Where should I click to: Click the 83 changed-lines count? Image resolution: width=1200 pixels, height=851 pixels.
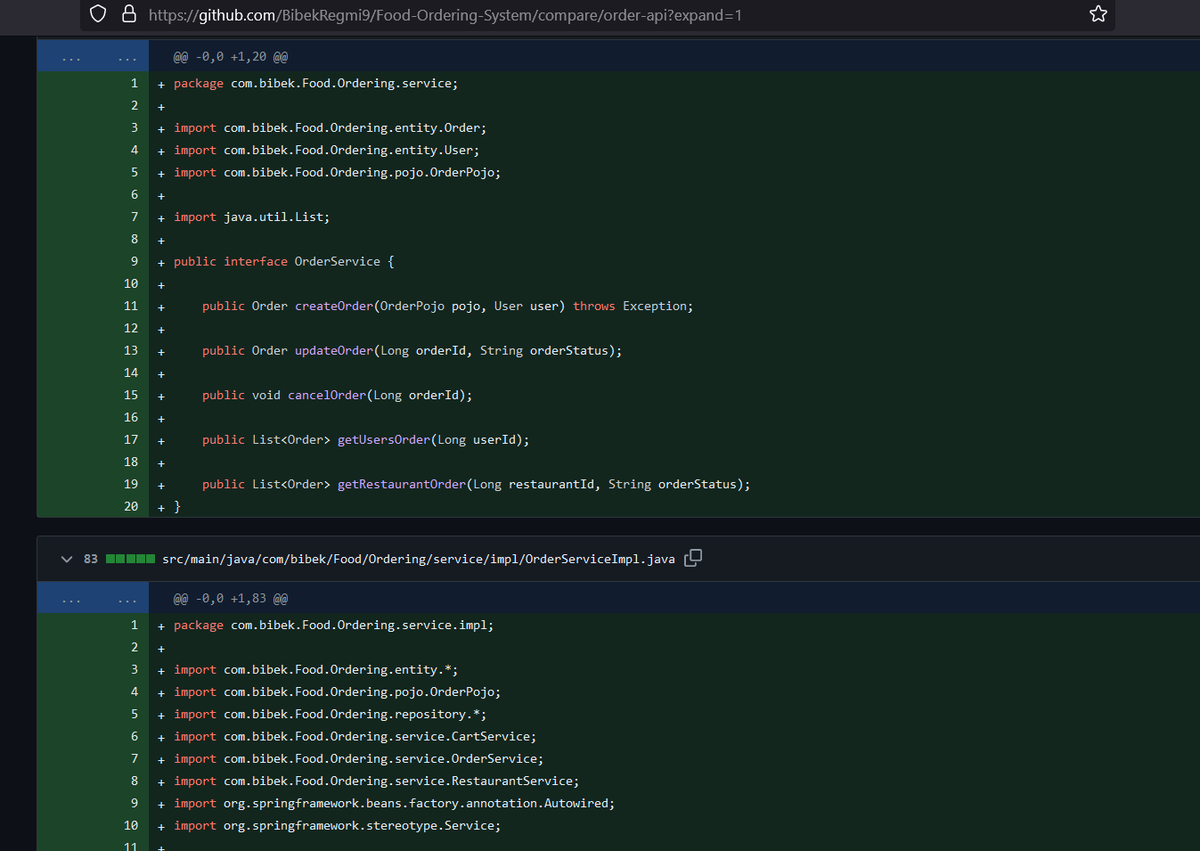tap(90, 558)
